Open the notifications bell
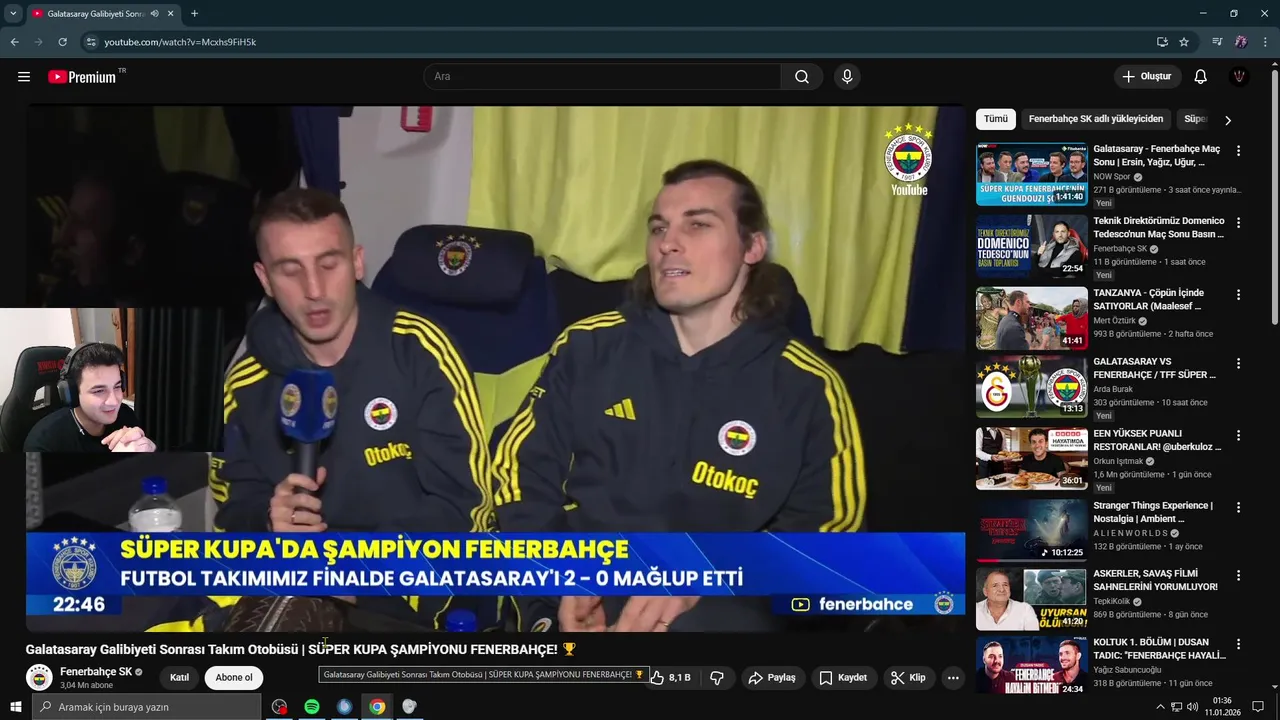 click(x=1200, y=77)
